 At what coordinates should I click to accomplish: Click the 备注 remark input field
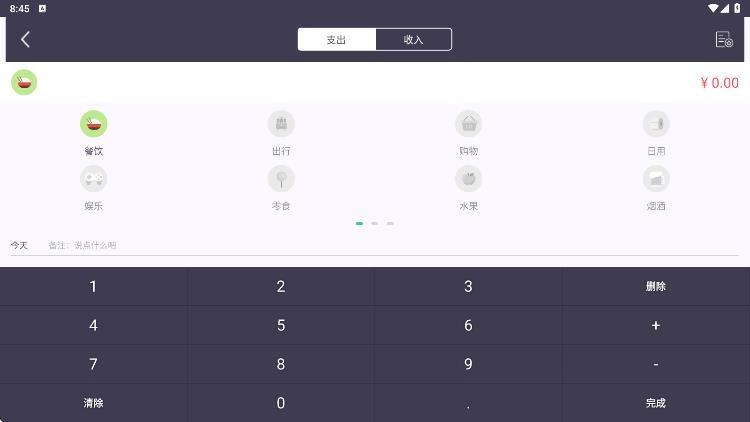pos(300,245)
